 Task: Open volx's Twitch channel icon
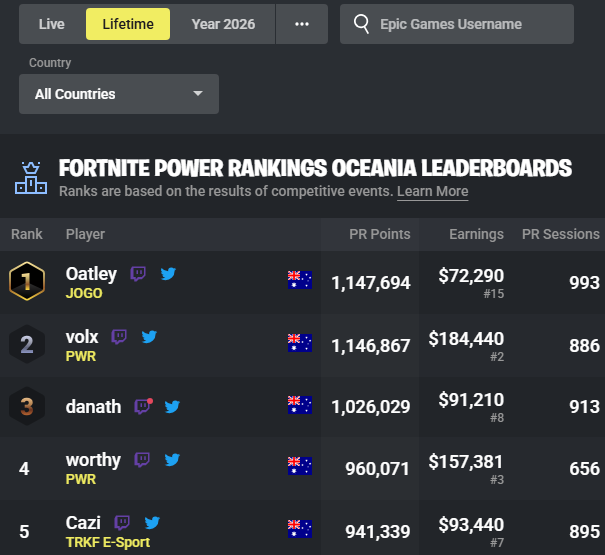point(119,337)
